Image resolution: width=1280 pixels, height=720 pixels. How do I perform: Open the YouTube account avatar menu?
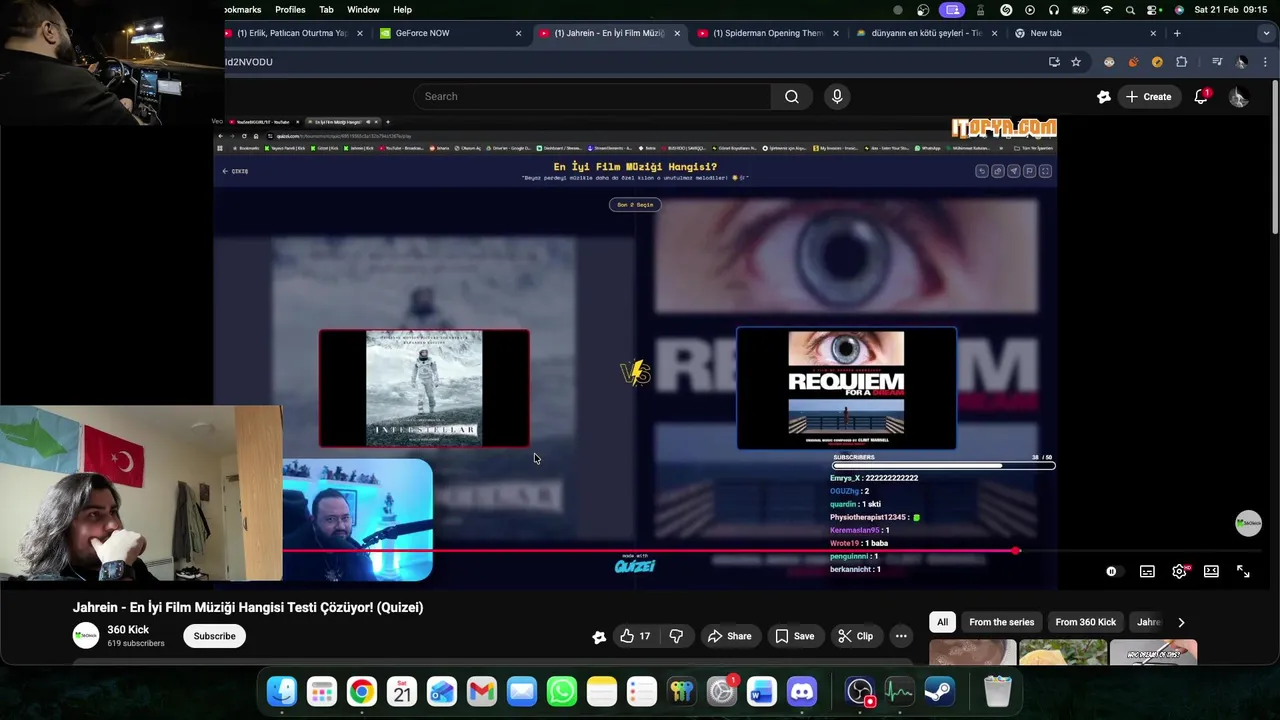pos(1238,97)
